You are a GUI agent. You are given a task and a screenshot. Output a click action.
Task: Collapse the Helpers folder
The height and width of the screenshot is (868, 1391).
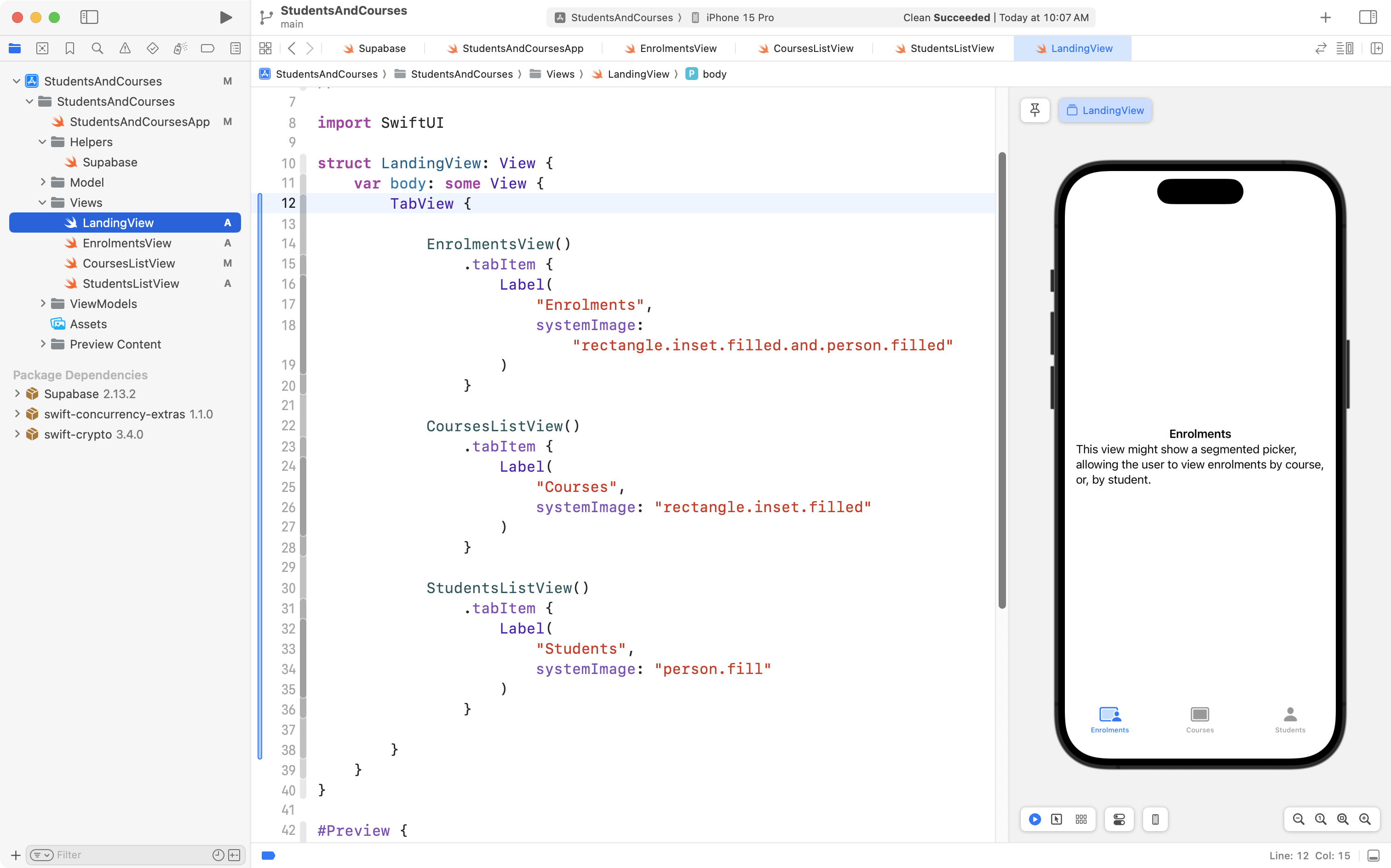pos(42,142)
